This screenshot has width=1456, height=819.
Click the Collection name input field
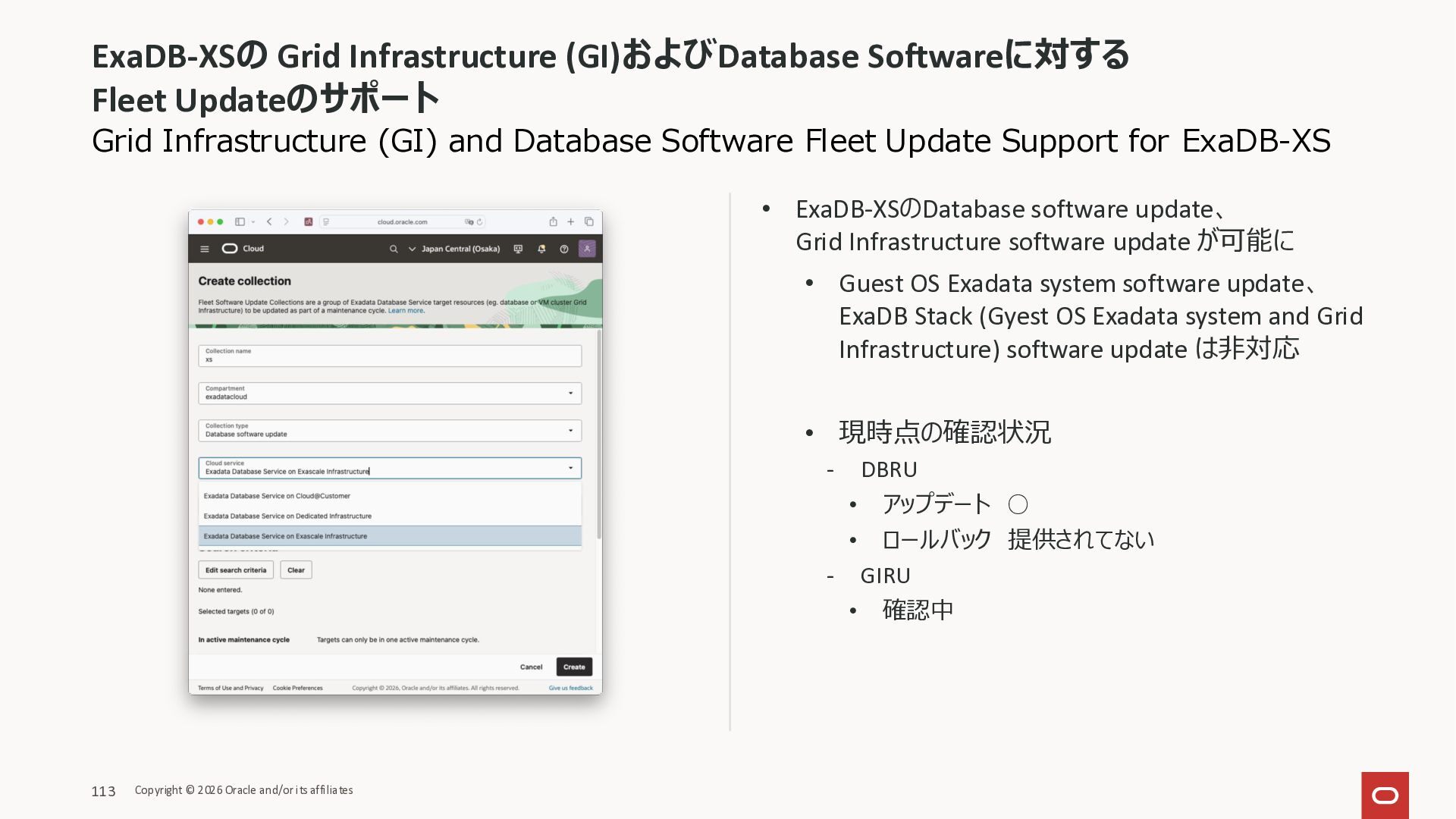(x=390, y=356)
